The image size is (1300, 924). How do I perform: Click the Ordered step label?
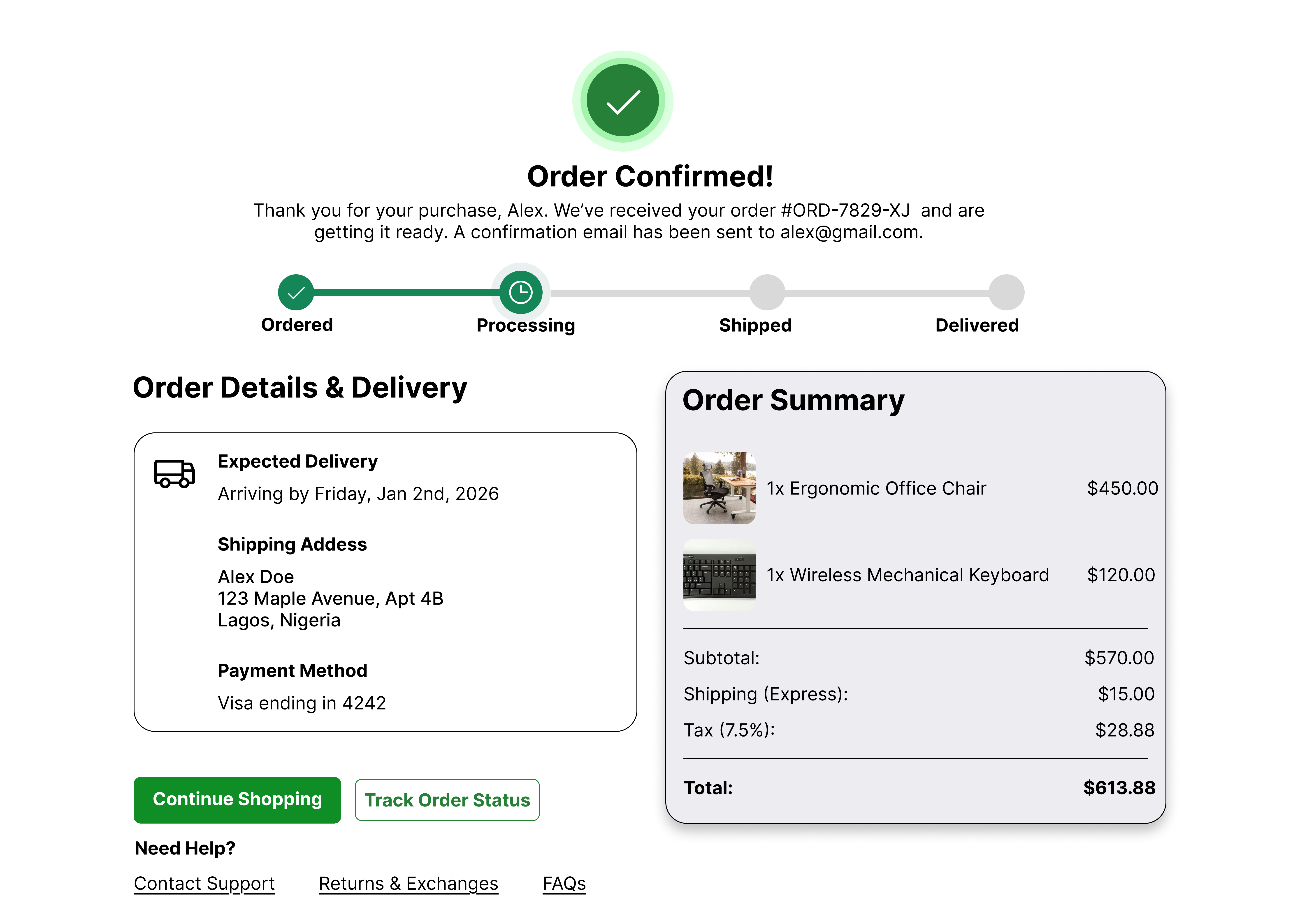click(297, 325)
